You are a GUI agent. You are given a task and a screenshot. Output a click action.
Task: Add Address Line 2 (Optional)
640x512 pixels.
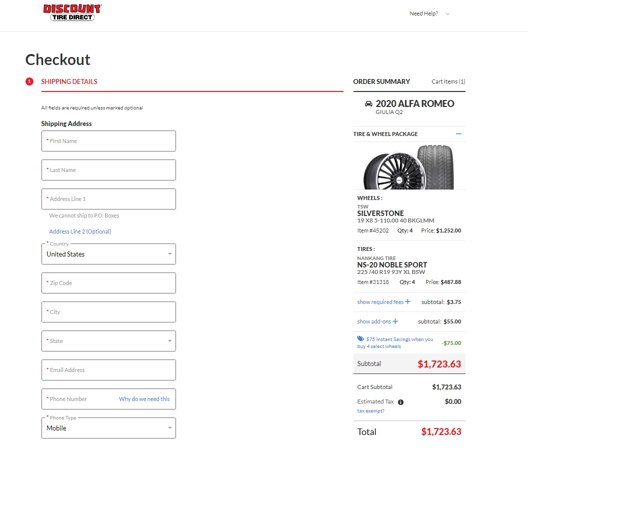coord(80,232)
